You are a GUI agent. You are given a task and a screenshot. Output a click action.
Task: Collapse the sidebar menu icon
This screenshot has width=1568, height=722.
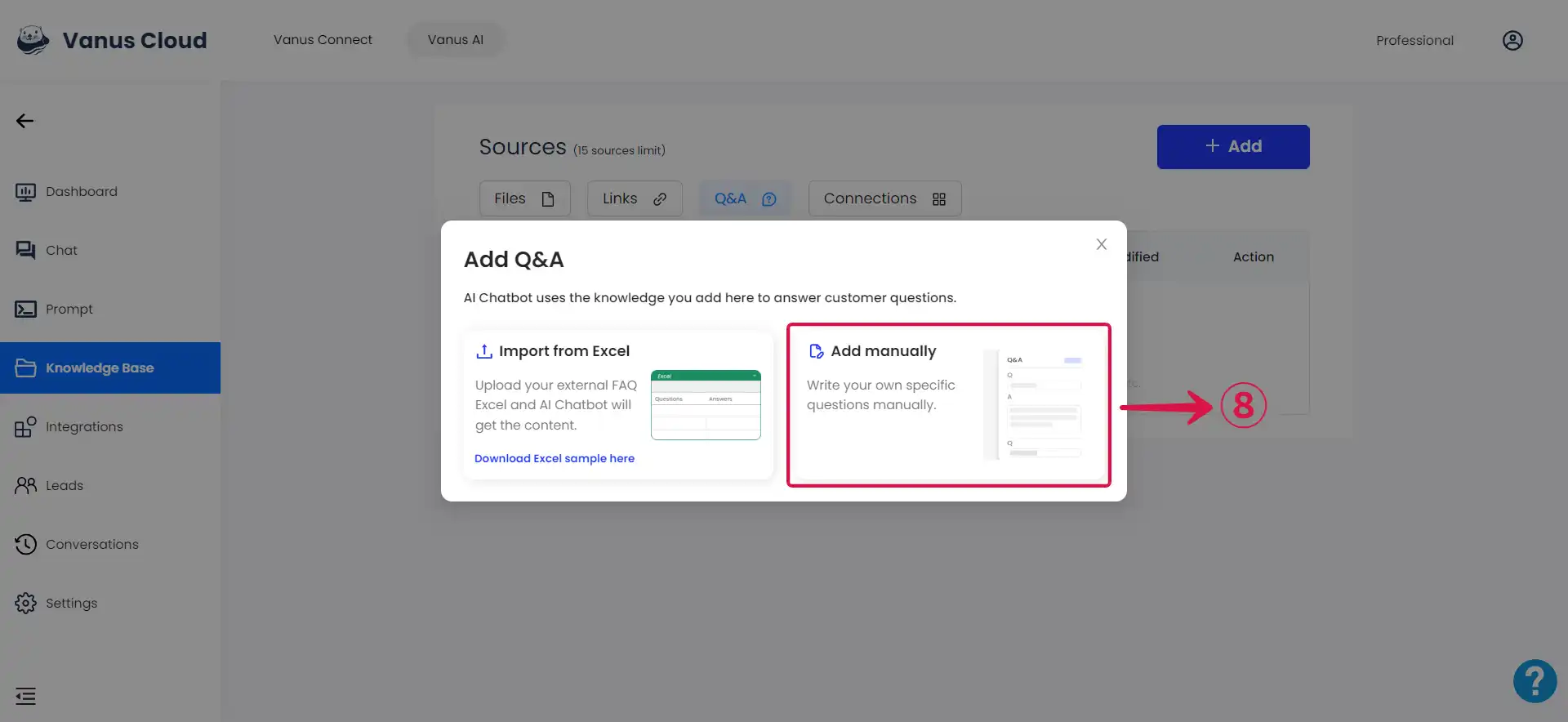pos(25,696)
